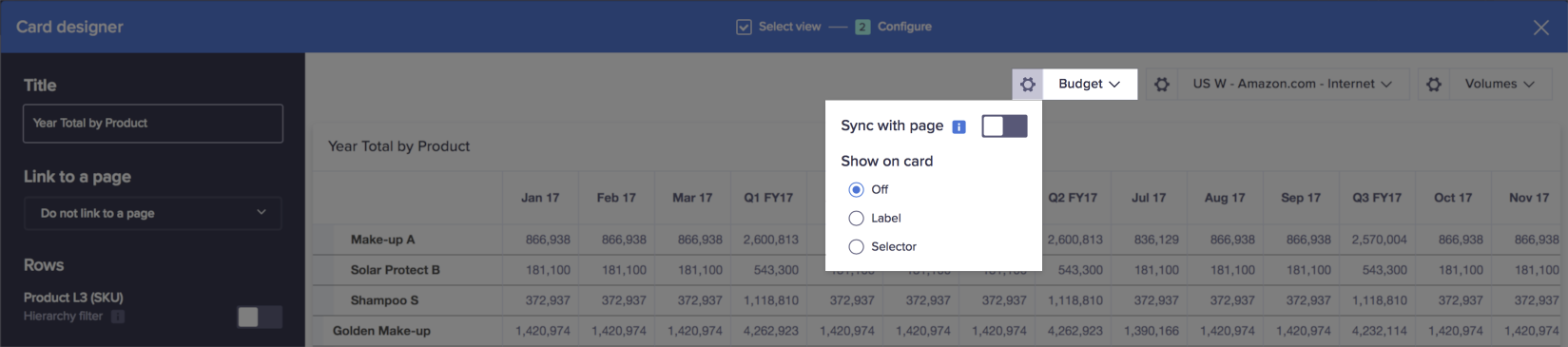The height and width of the screenshot is (347, 1568).
Task: Click the Year Total by Product card title
Action: pos(398,146)
